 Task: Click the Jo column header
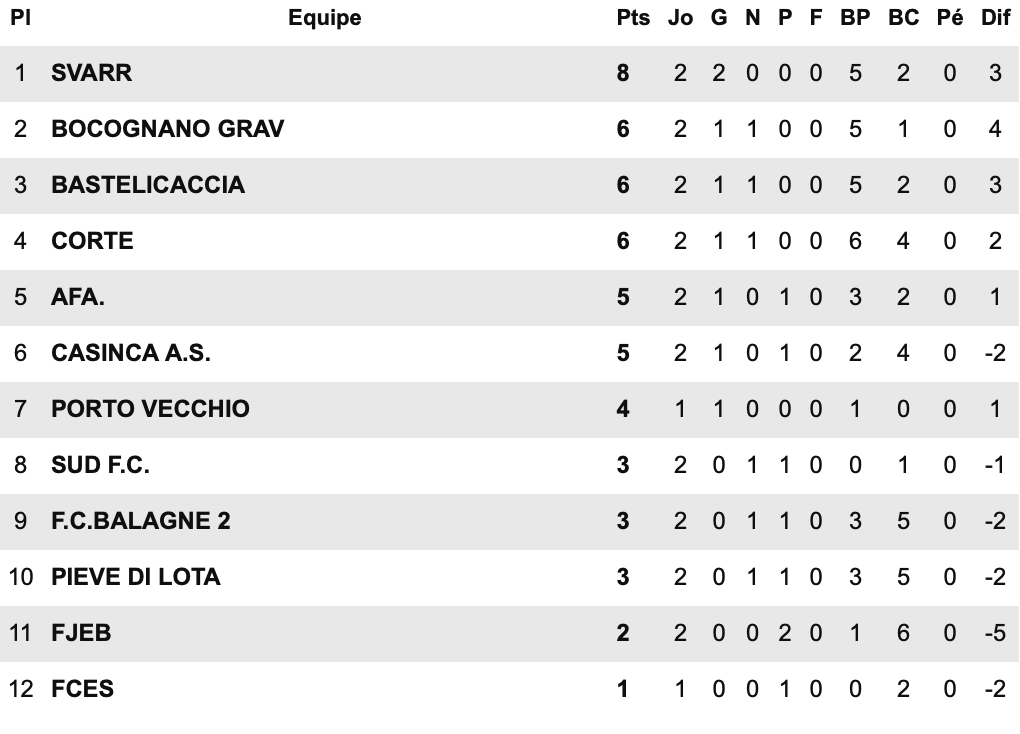[x=680, y=18]
